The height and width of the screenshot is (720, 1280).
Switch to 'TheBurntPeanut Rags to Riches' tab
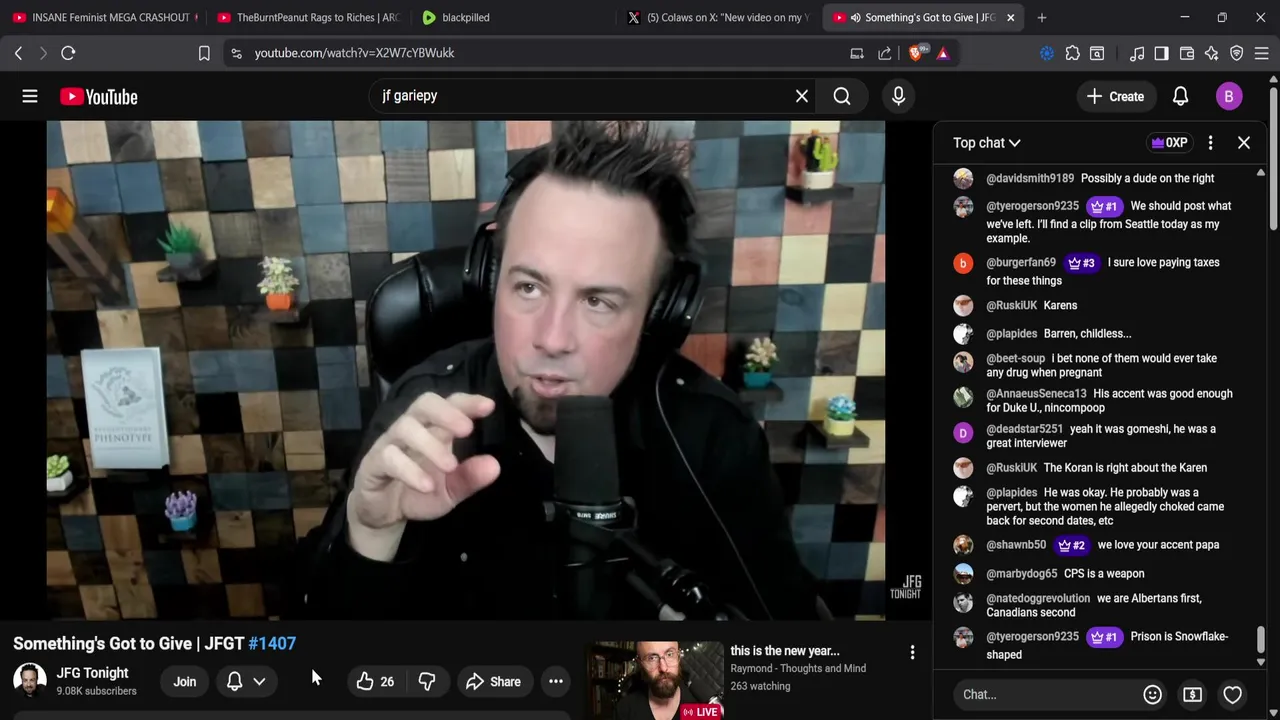click(308, 17)
